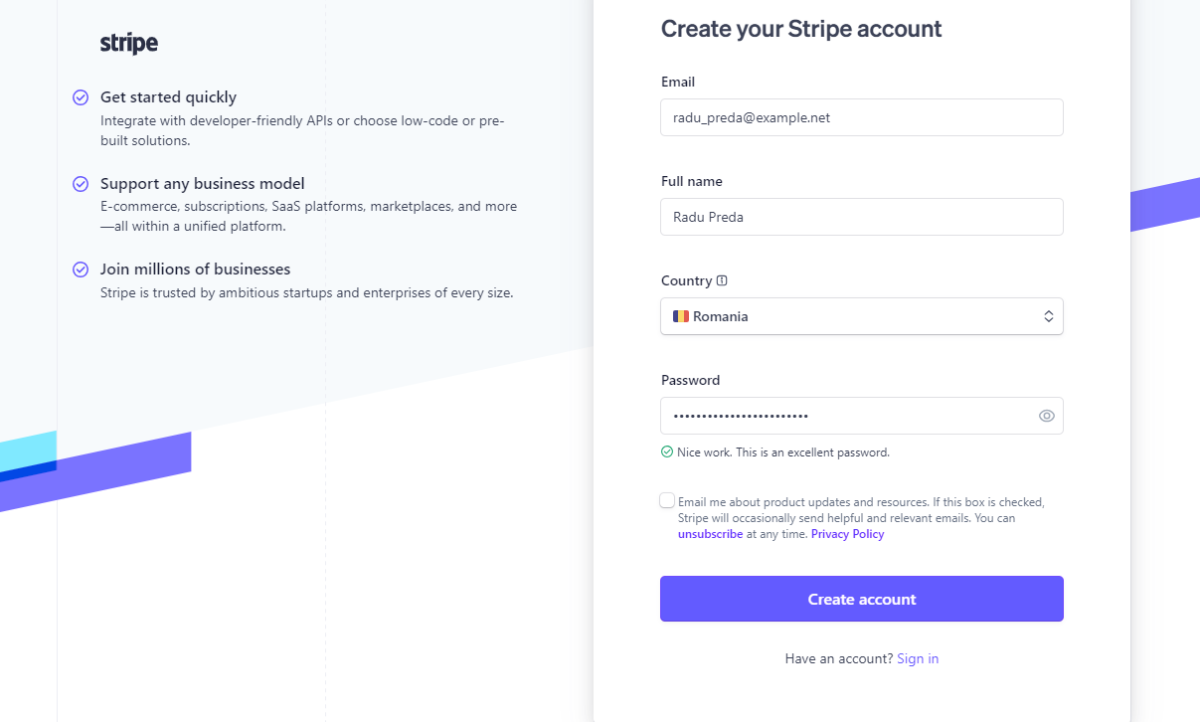Click the checkmark icon beside Support any business model
Screen dimensions: 1200x722
pyautogui.click(x=81, y=184)
